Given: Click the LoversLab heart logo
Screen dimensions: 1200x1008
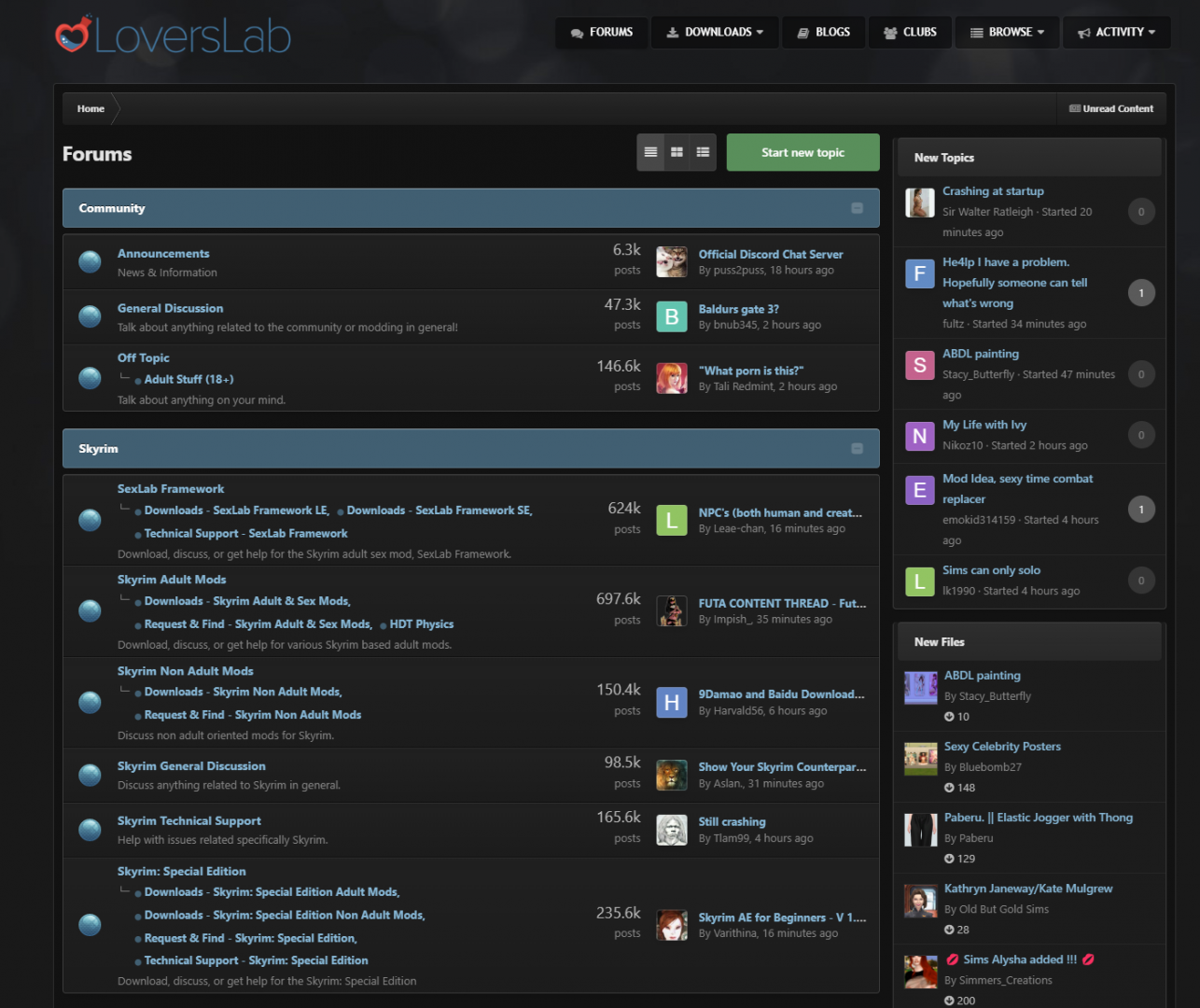Looking at the screenshot, I should pos(73,35).
